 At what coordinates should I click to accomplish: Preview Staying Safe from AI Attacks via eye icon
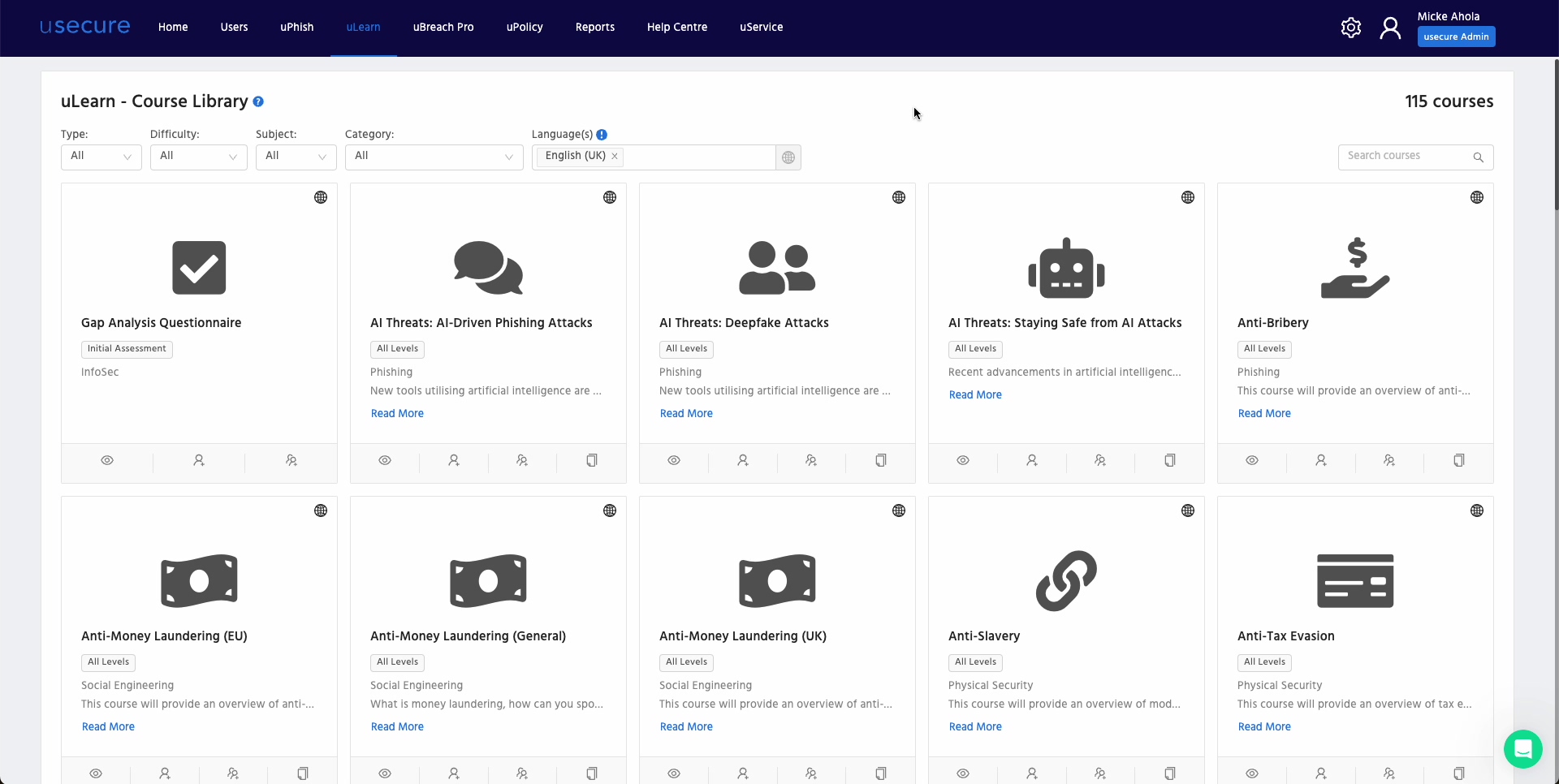point(963,461)
